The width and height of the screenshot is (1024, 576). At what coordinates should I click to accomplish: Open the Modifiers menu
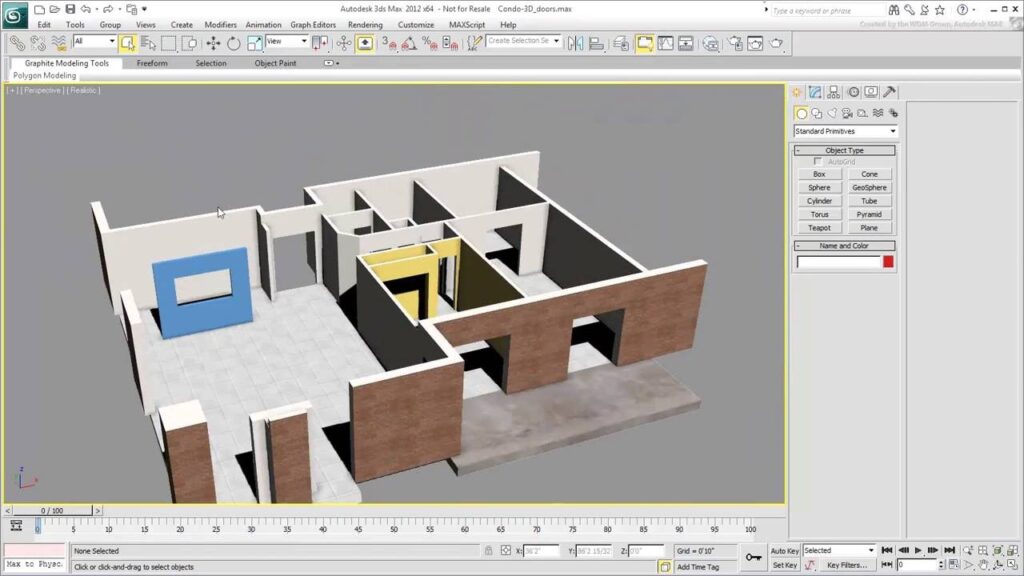coord(220,24)
